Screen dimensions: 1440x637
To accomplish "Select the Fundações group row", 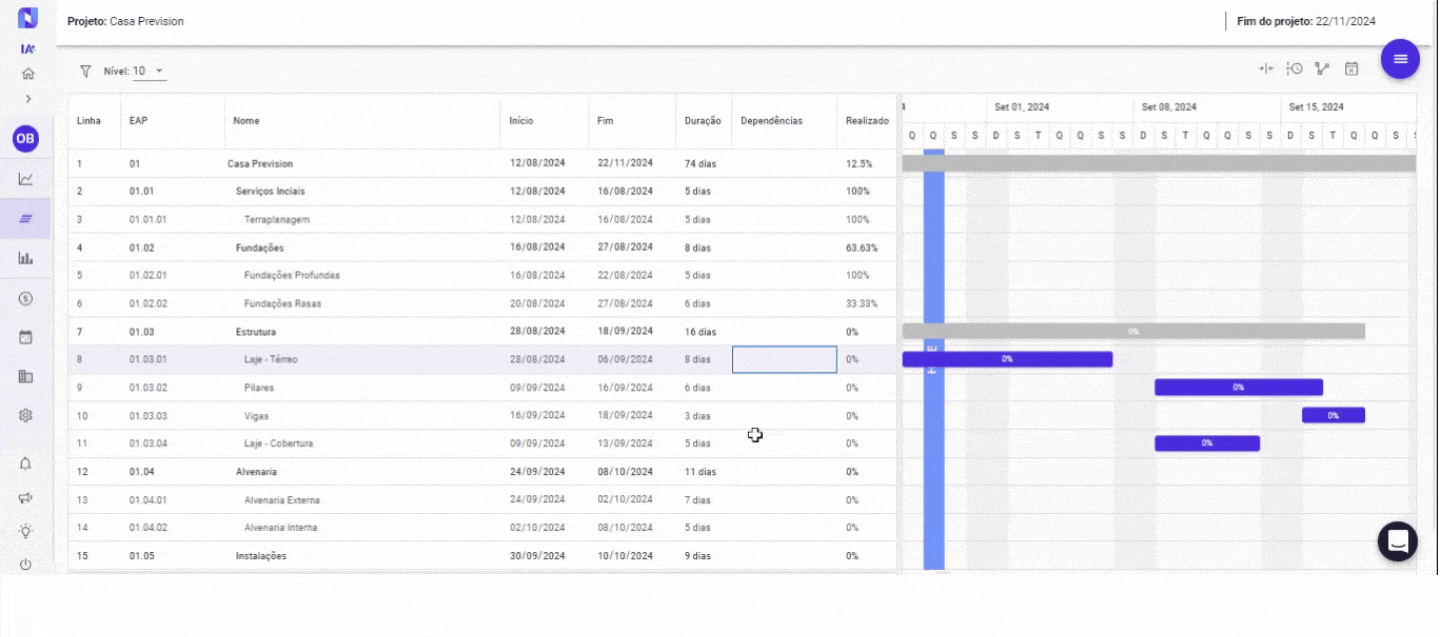I will [x=482, y=247].
